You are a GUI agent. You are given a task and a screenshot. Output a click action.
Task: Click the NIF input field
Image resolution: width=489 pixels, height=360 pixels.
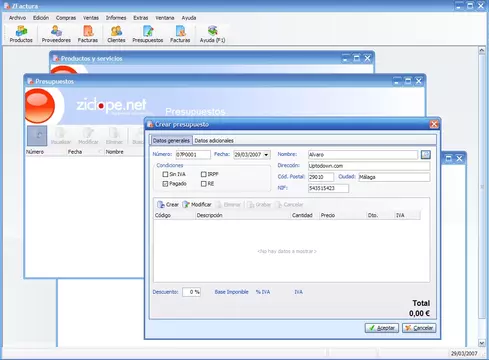(328, 188)
